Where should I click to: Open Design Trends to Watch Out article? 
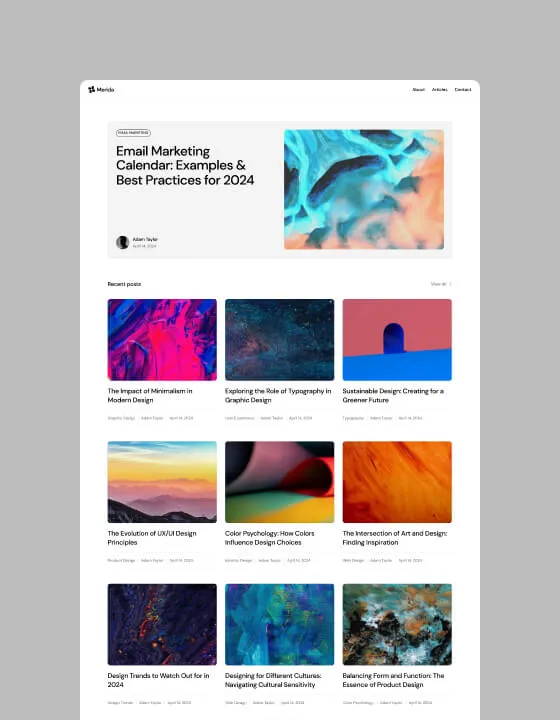tap(158, 680)
